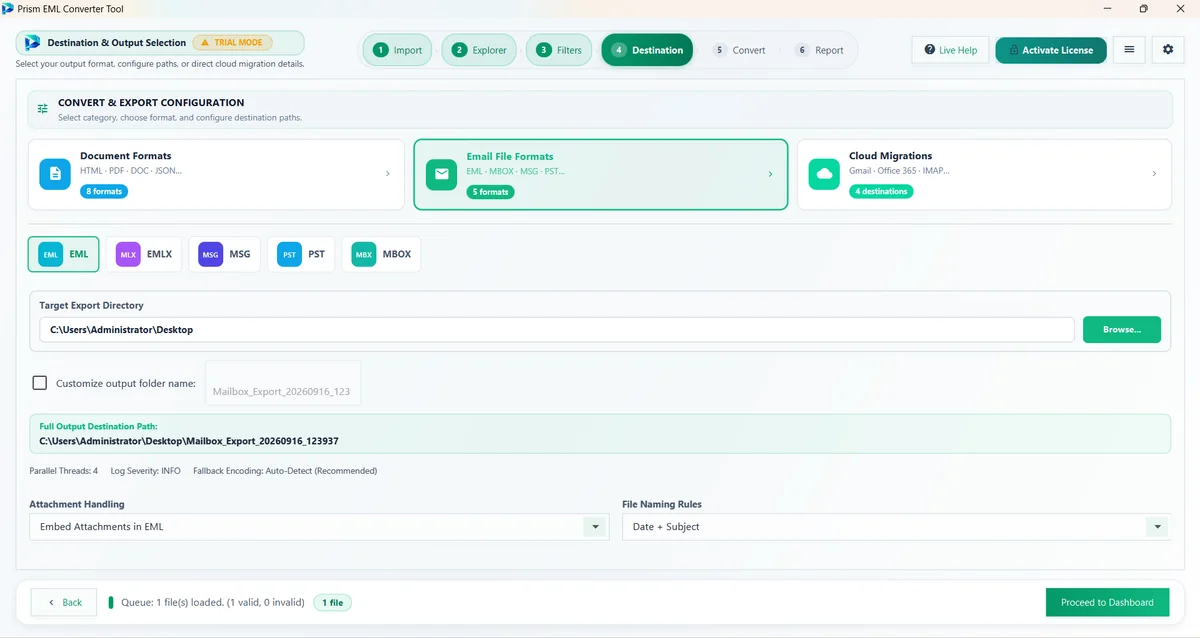The width and height of the screenshot is (1200, 638).
Task: Open the Attachment Handling dropdown
Action: point(319,527)
